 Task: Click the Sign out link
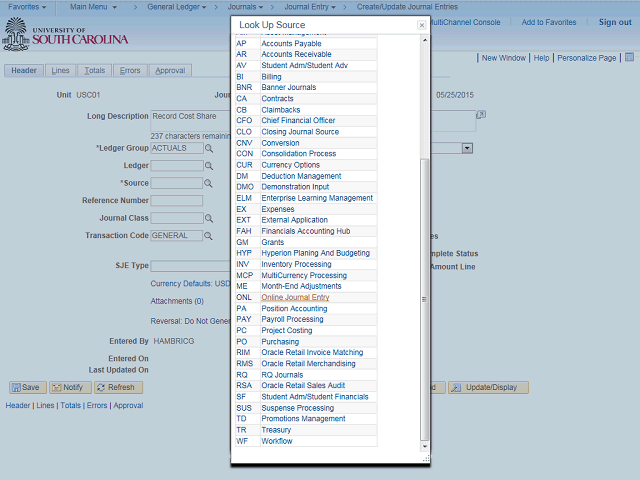pos(615,22)
